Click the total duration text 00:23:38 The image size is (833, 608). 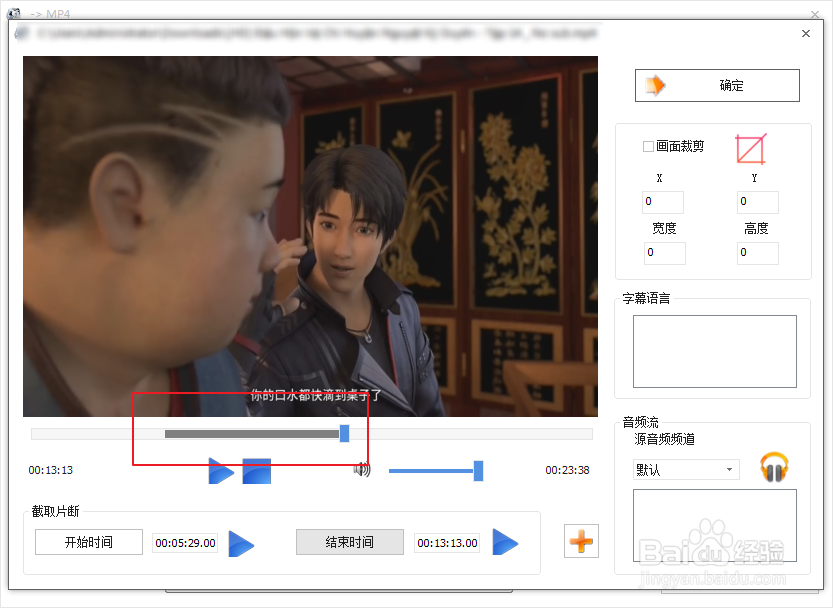coord(567,470)
